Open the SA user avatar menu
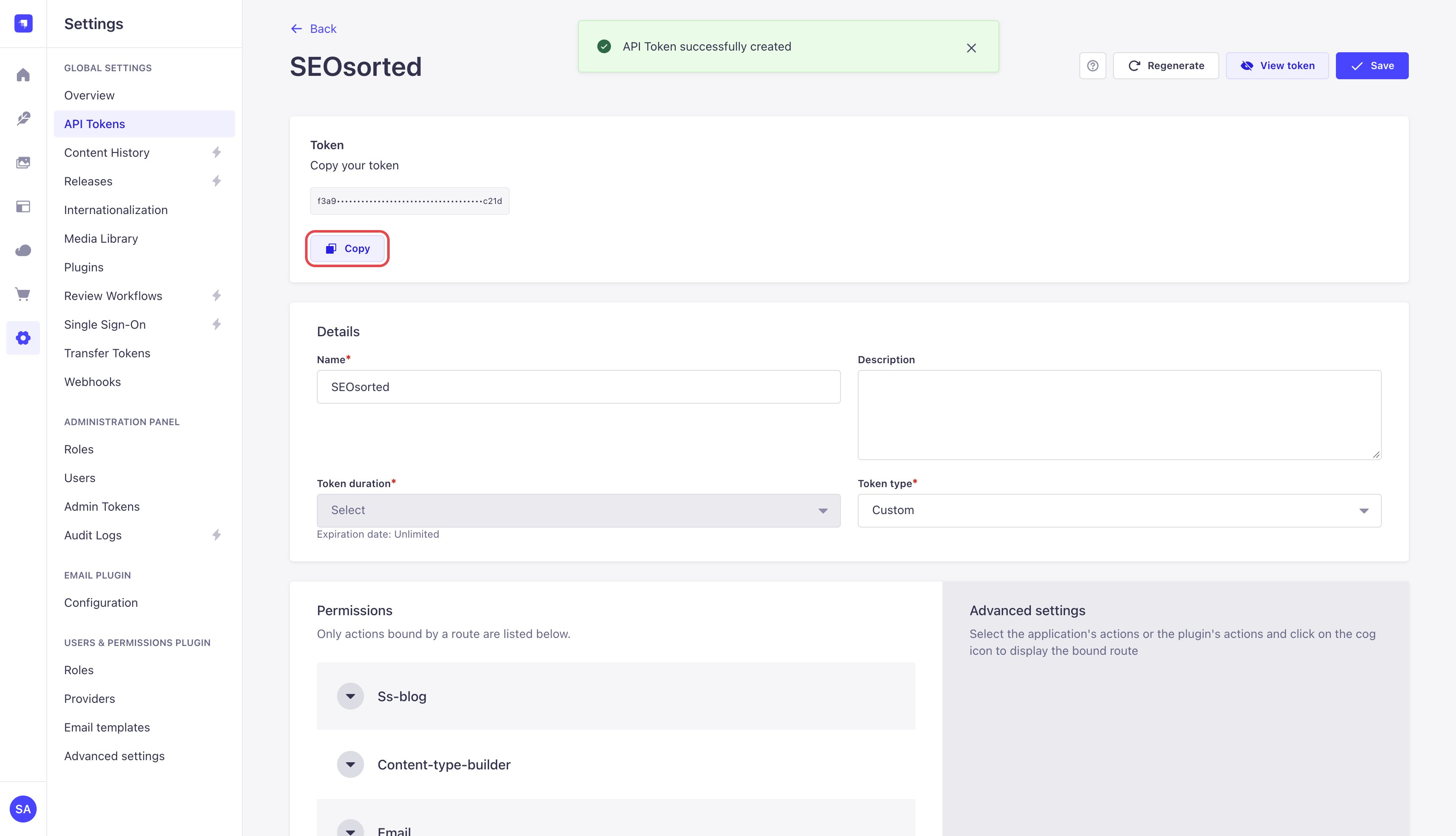 23,809
